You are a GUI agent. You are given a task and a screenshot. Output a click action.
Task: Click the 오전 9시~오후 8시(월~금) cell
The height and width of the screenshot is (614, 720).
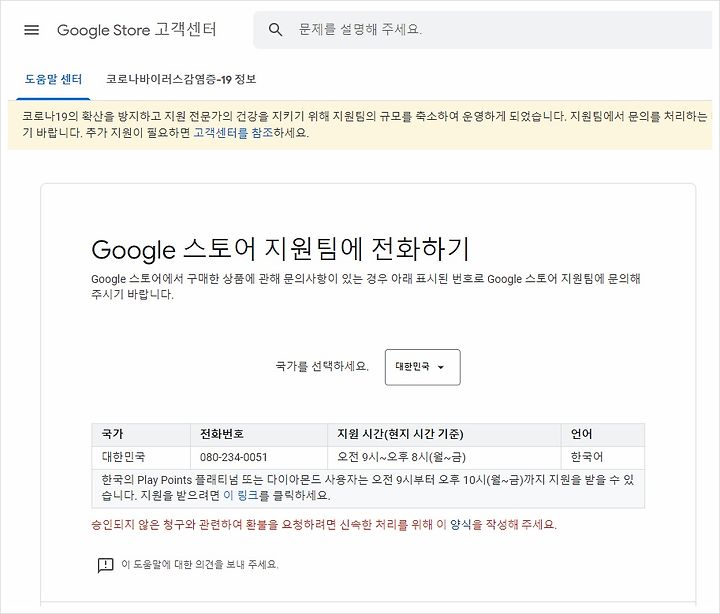(x=444, y=457)
